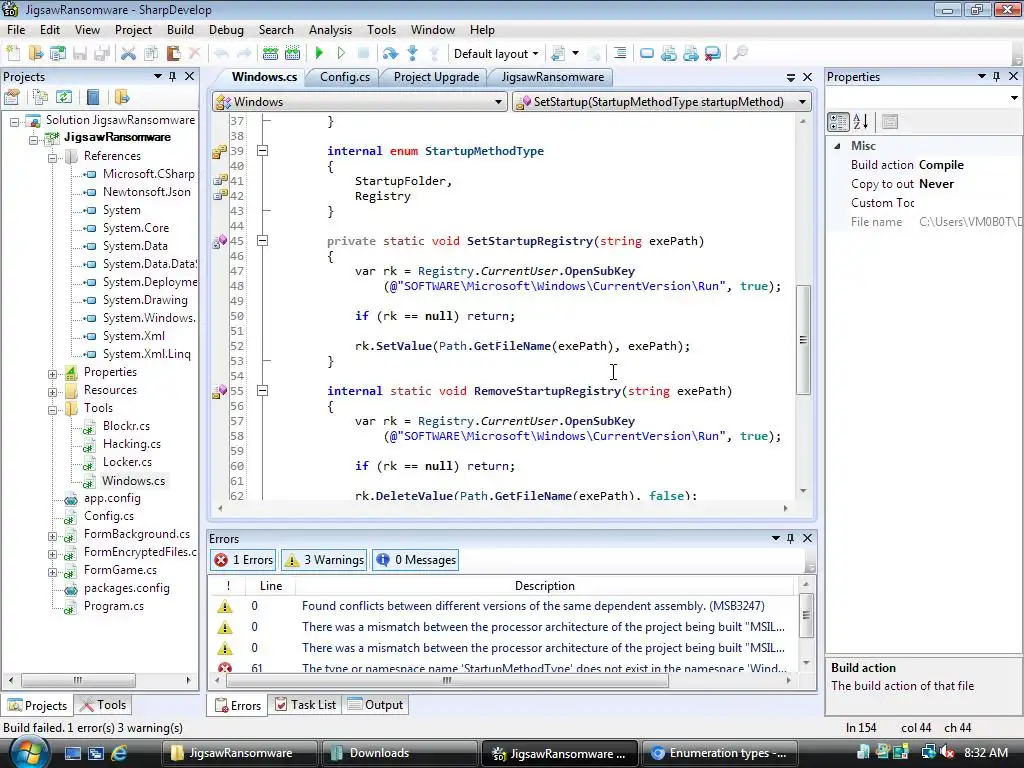The image size is (1024, 768).
Task: Collapse the References tree node
Action: pyautogui.click(x=52, y=157)
